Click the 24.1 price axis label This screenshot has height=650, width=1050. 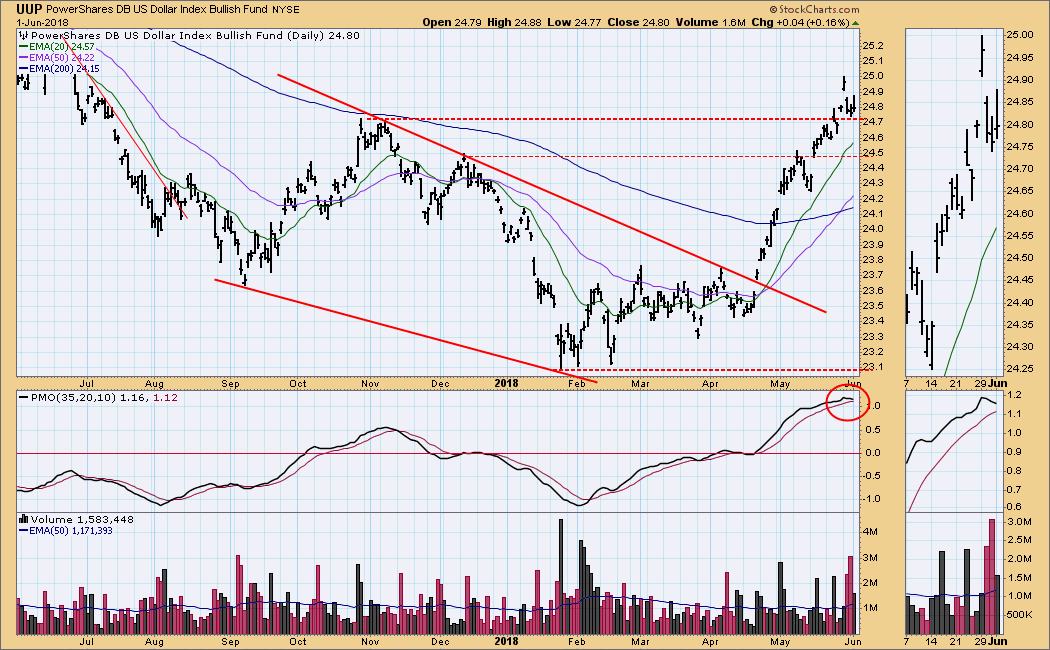click(x=873, y=214)
